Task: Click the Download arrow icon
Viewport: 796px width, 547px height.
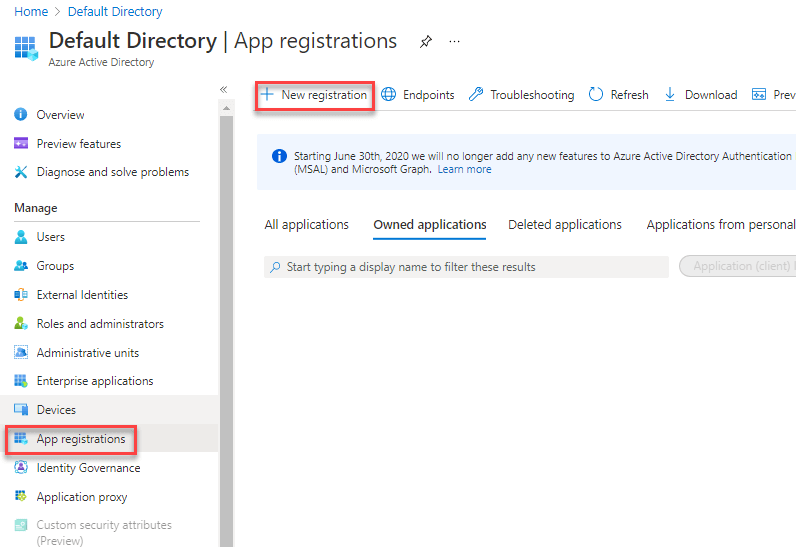Action: [x=670, y=94]
